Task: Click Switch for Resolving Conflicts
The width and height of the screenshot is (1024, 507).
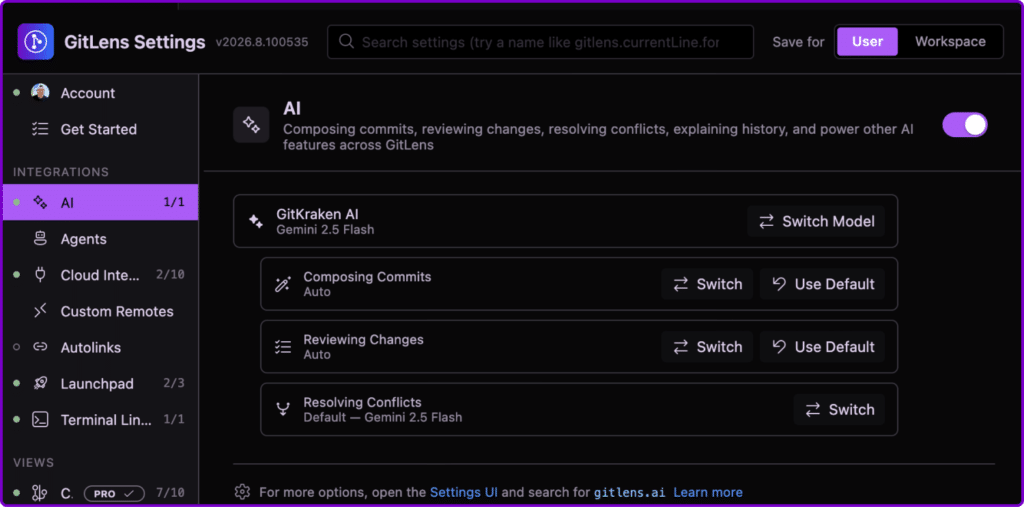Action: 839,410
